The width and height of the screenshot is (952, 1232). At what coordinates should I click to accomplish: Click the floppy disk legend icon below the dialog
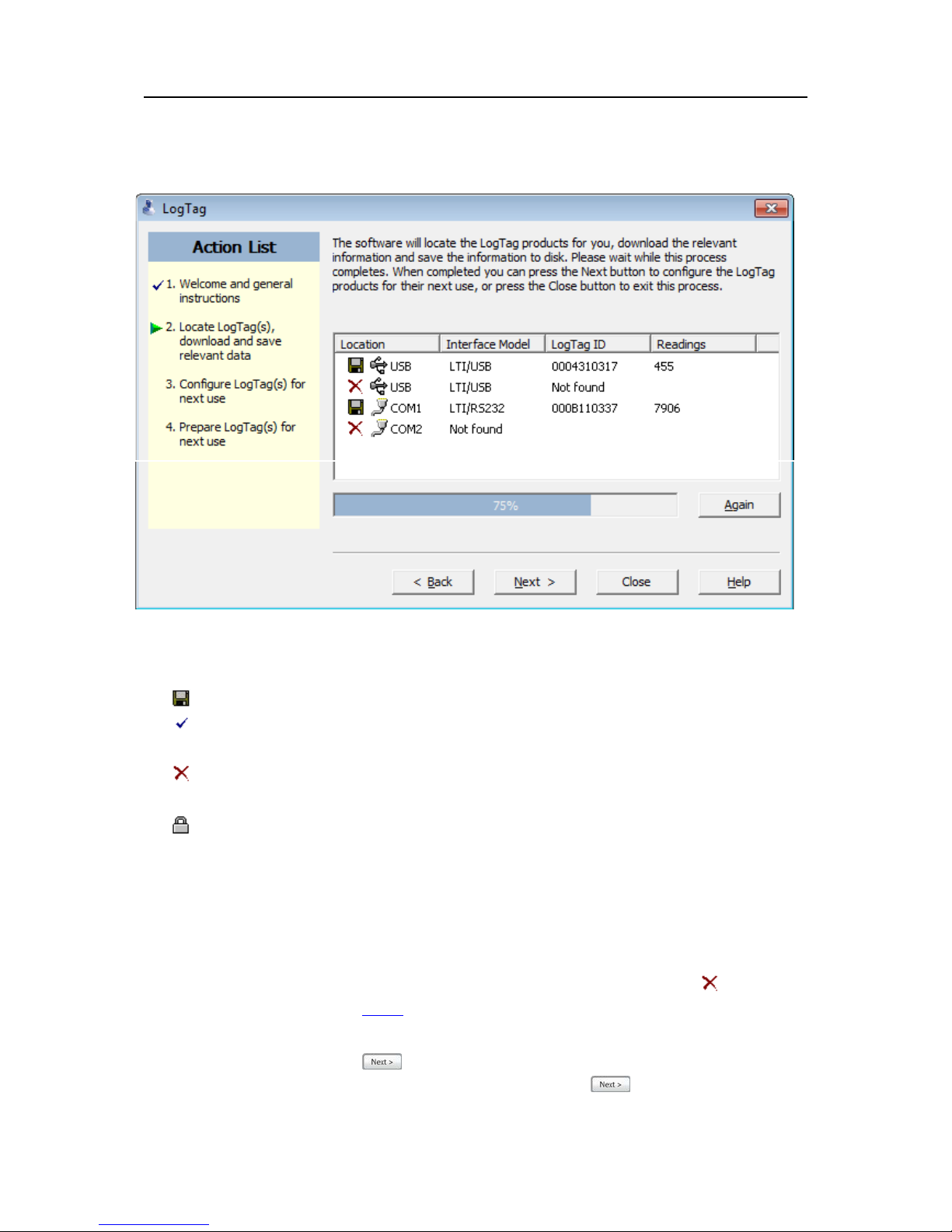click(x=181, y=698)
